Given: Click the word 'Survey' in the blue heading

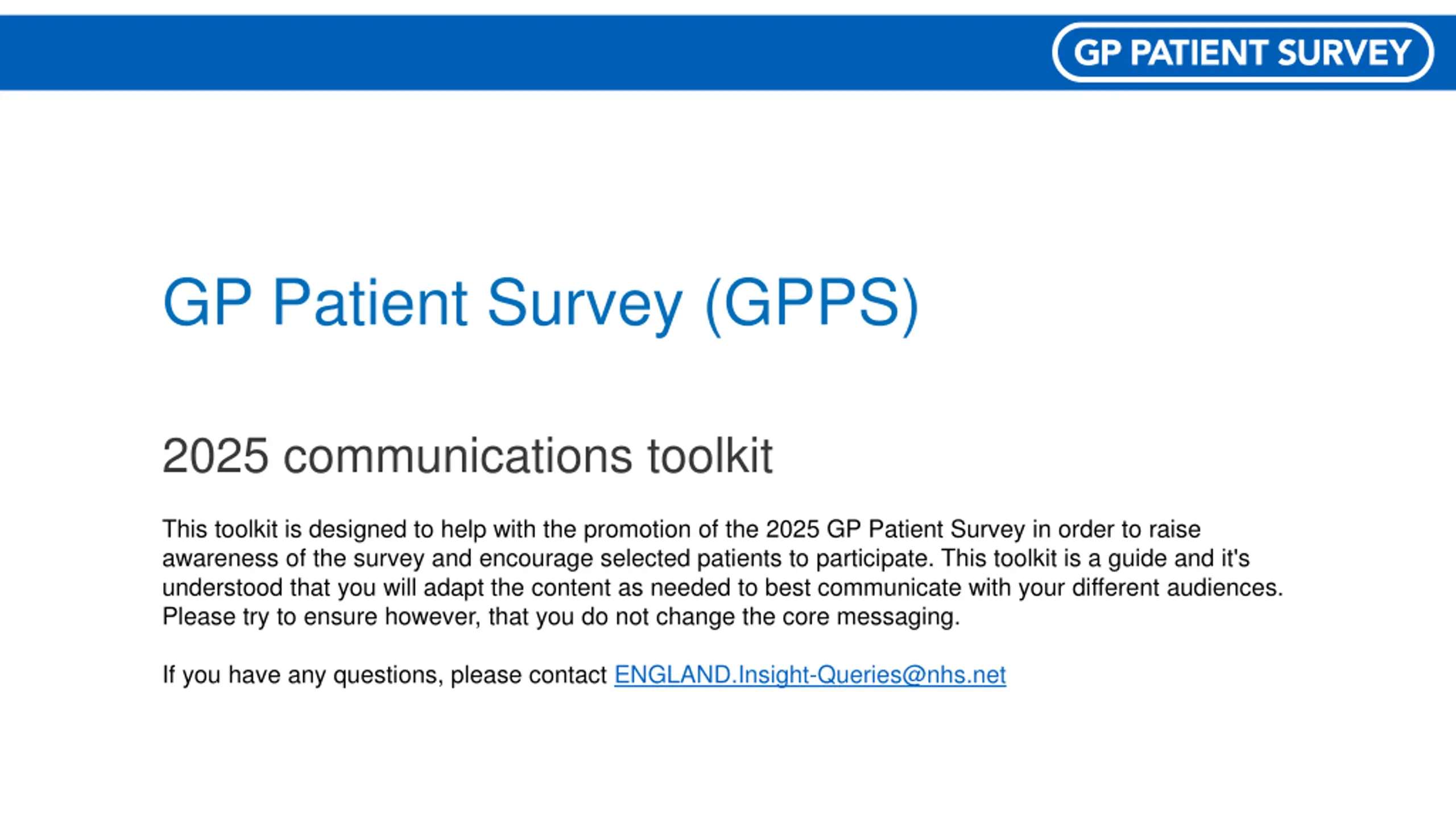Looking at the screenshot, I should click(585, 306).
